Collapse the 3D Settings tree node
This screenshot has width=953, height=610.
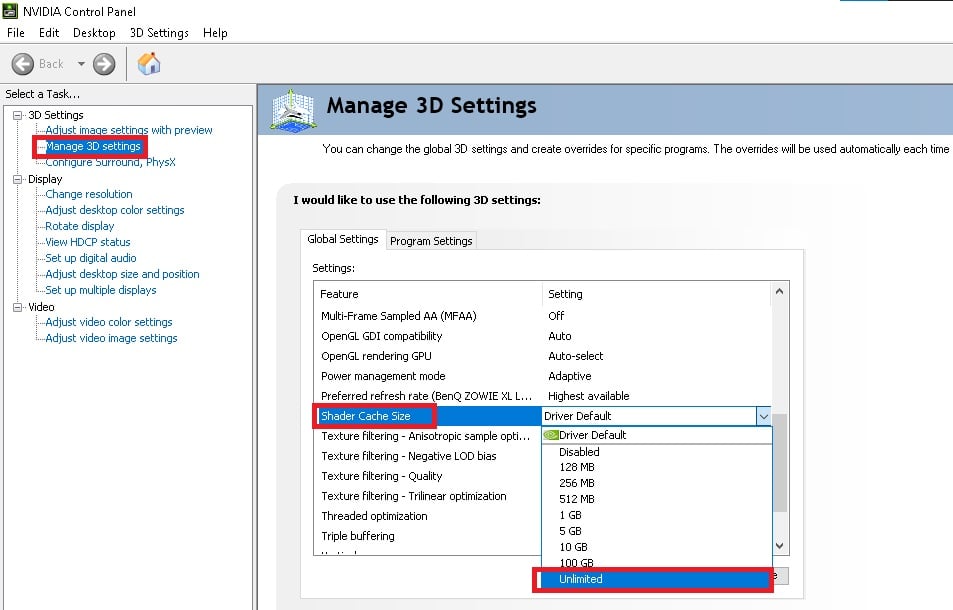[17, 115]
